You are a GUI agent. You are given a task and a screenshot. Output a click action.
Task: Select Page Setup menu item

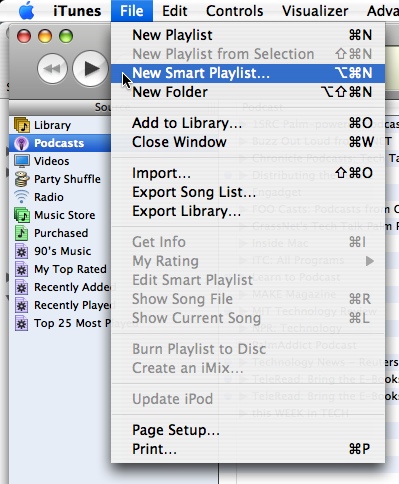tap(248, 430)
